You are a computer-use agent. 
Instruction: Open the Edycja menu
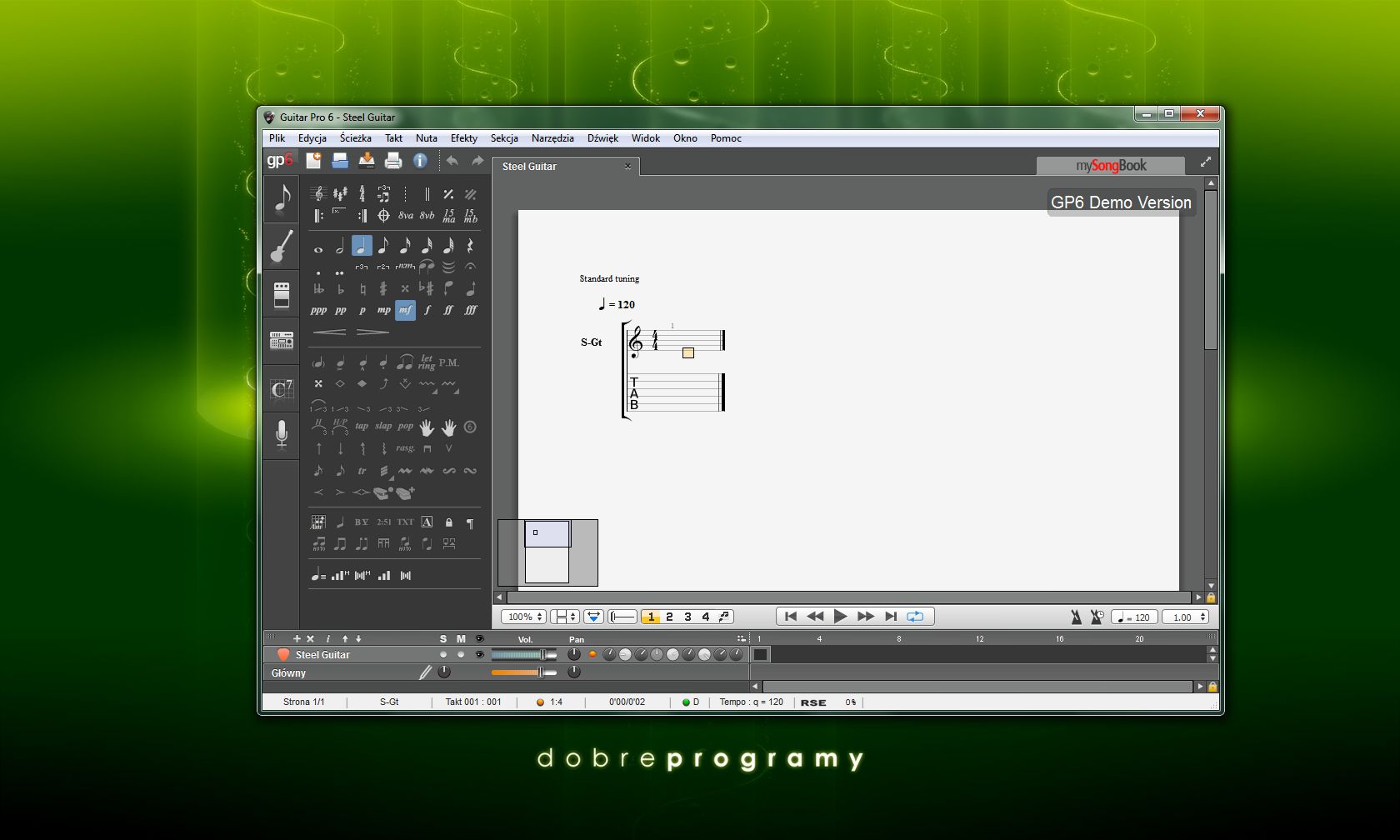[x=312, y=138]
